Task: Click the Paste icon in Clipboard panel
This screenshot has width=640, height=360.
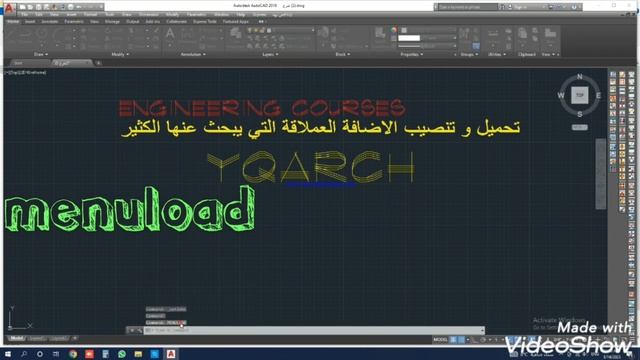Action: click(523, 34)
